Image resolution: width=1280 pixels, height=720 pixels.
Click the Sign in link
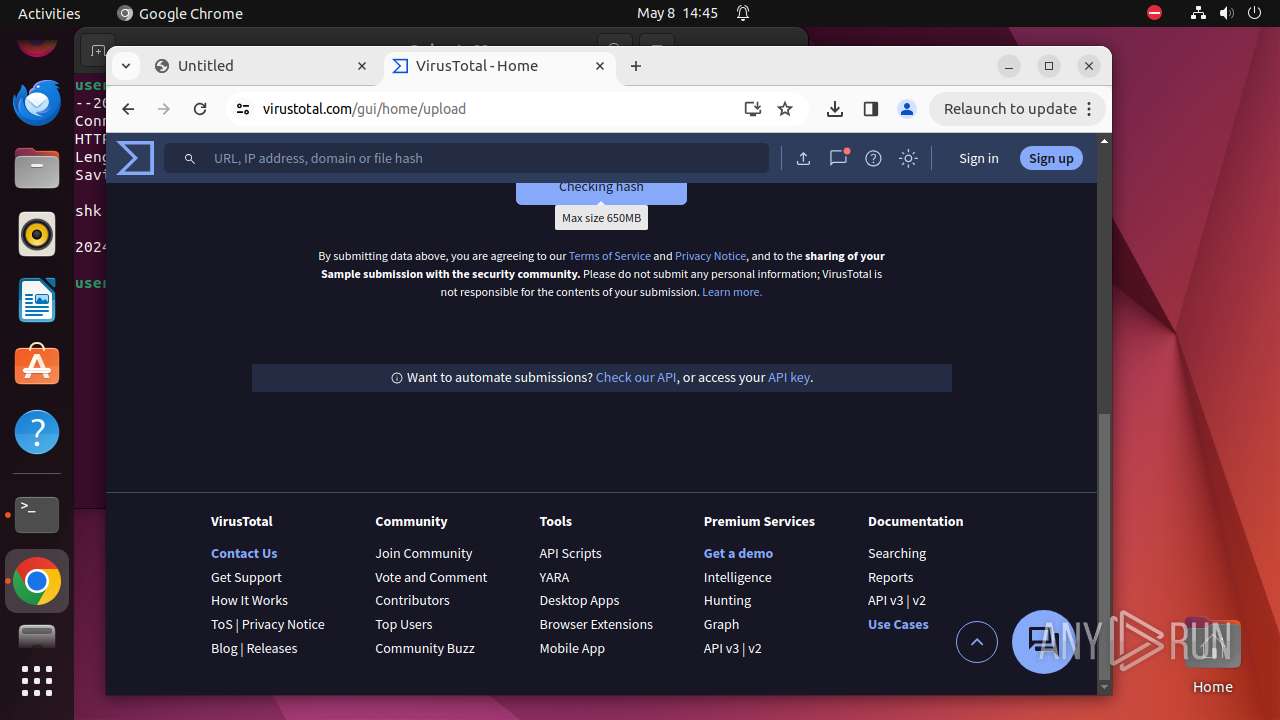pyautogui.click(x=978, y=158)
